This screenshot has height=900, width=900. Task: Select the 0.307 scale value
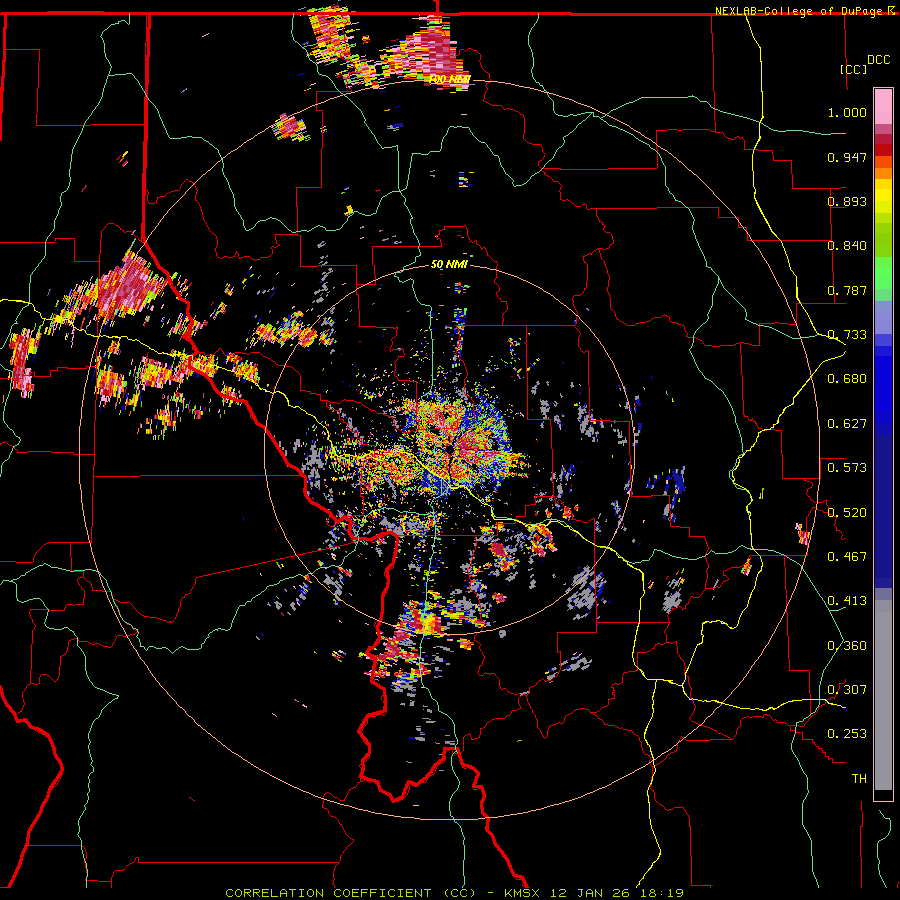coord(847,690)
